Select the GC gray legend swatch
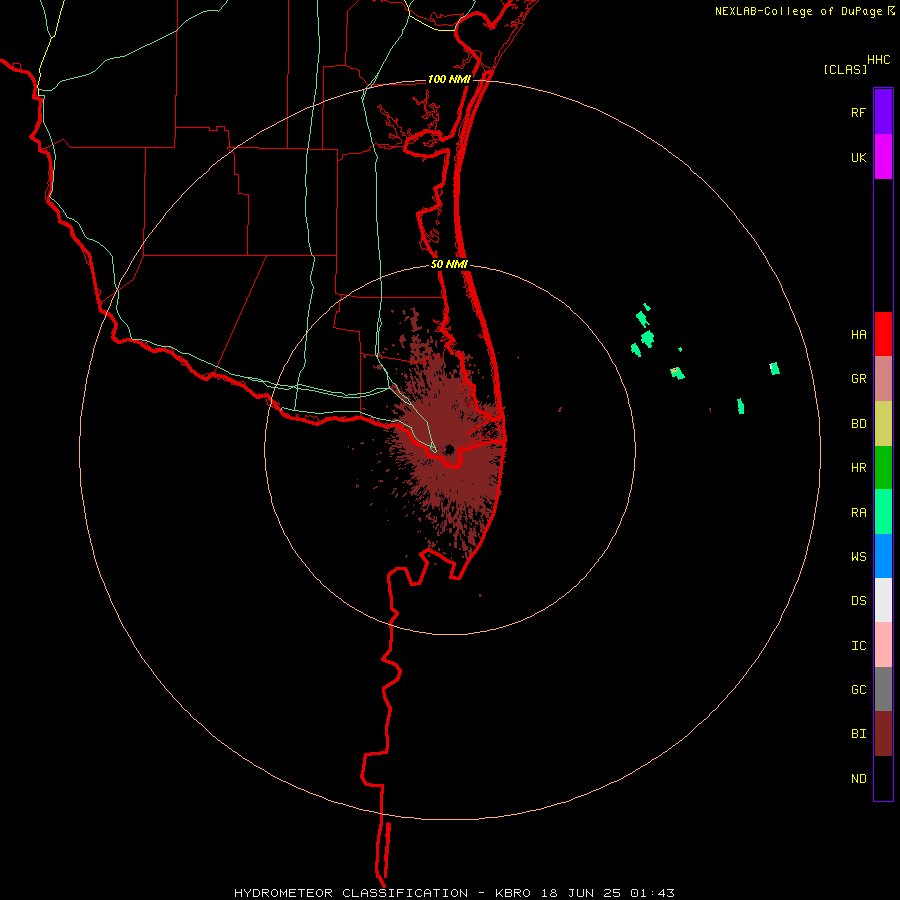This screenshot has height=900, width=900. [x=883, y=689]
